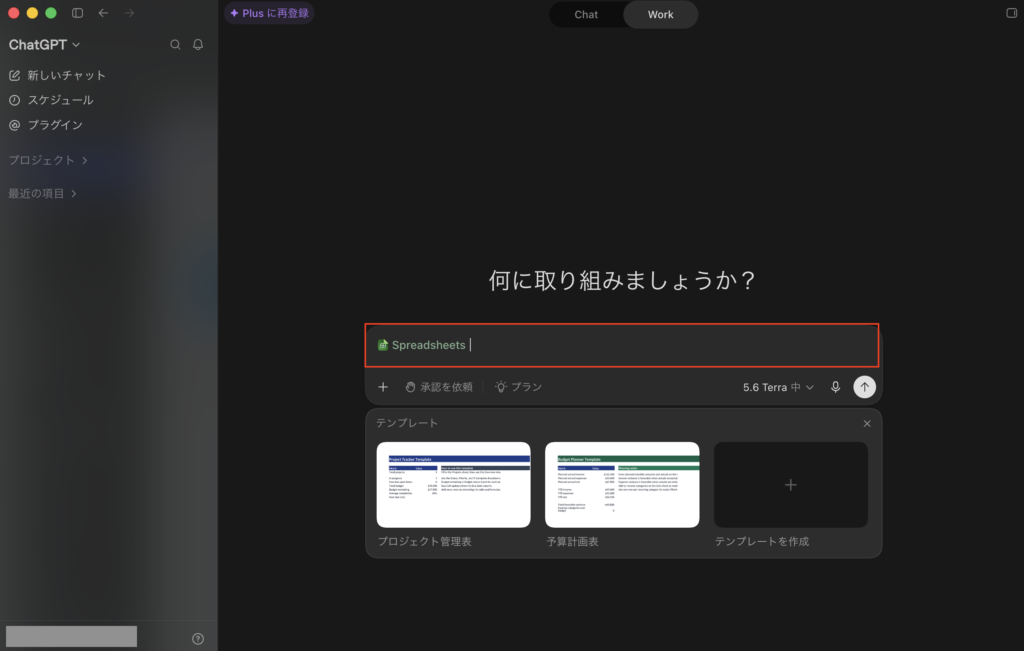This screenshot has height=651, width=1024.
Task: Click the plus attach icon
Action: tap(383, 387)
